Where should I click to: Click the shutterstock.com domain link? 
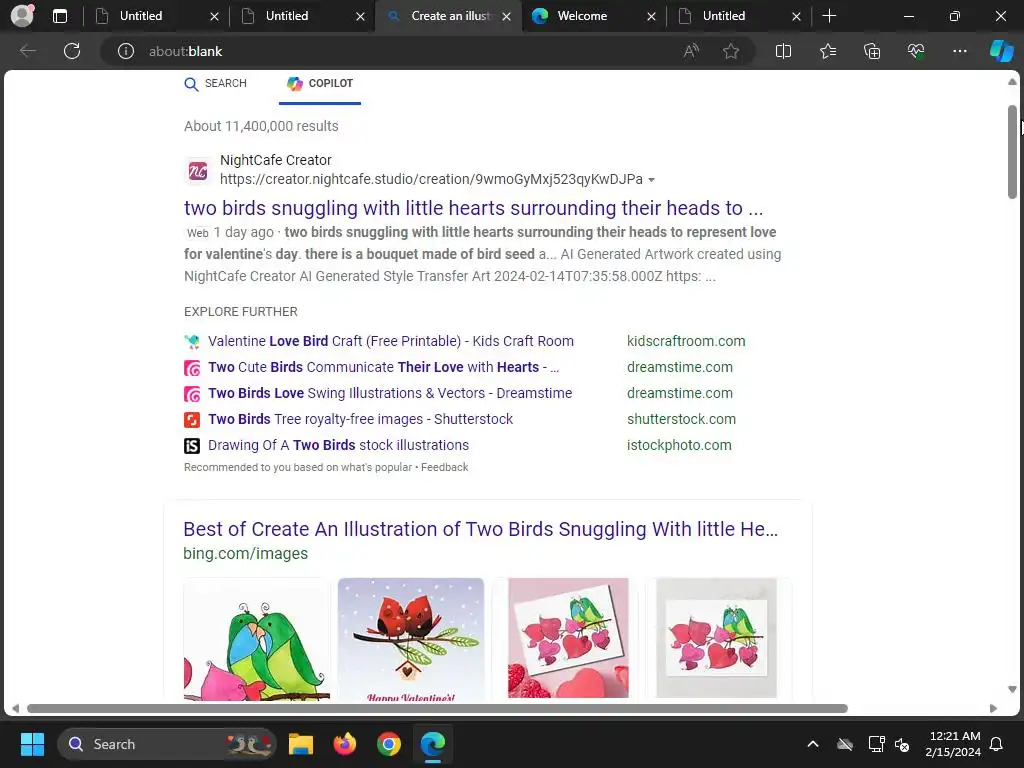pyautogui.click(x=681, y=419)
